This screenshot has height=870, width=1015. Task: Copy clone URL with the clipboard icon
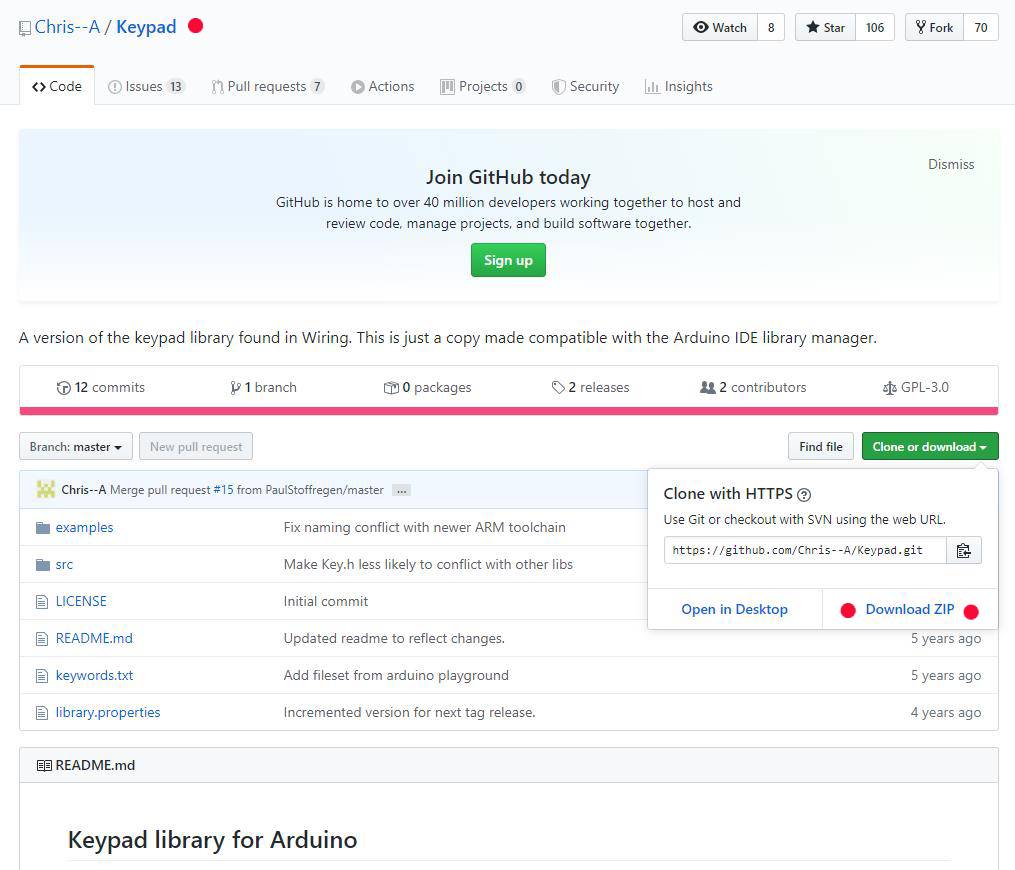pos(963,550)
